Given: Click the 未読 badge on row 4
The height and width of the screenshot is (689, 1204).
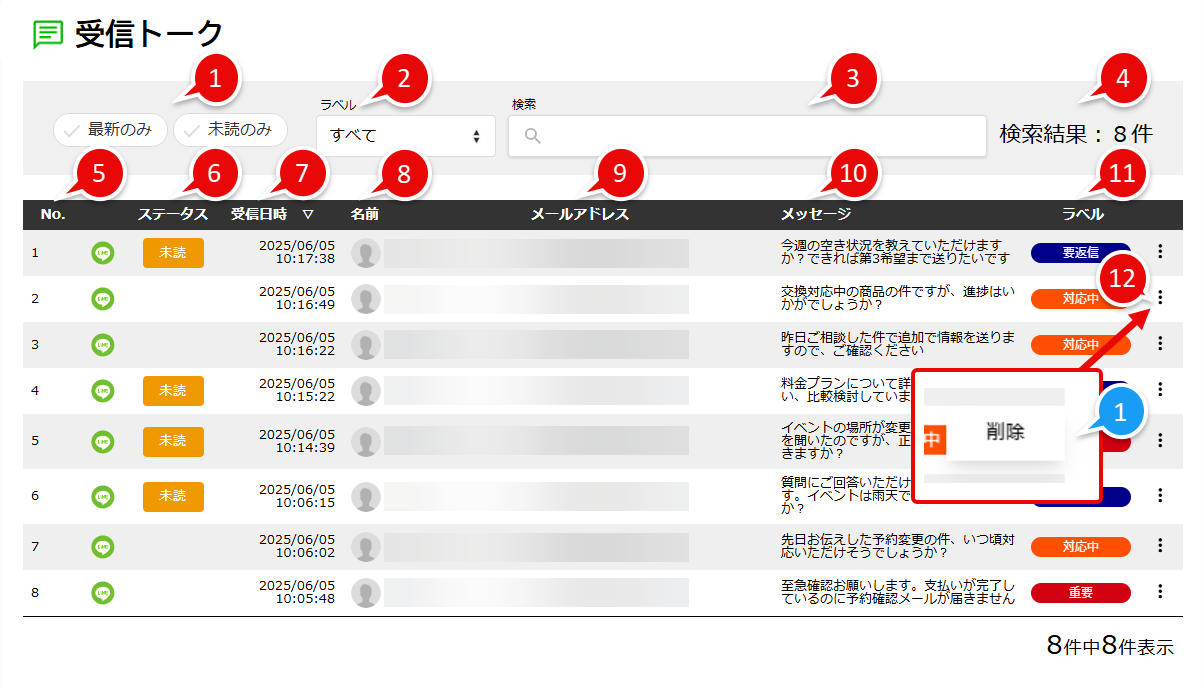Looking at the screenshot, I should click(173, 391).
